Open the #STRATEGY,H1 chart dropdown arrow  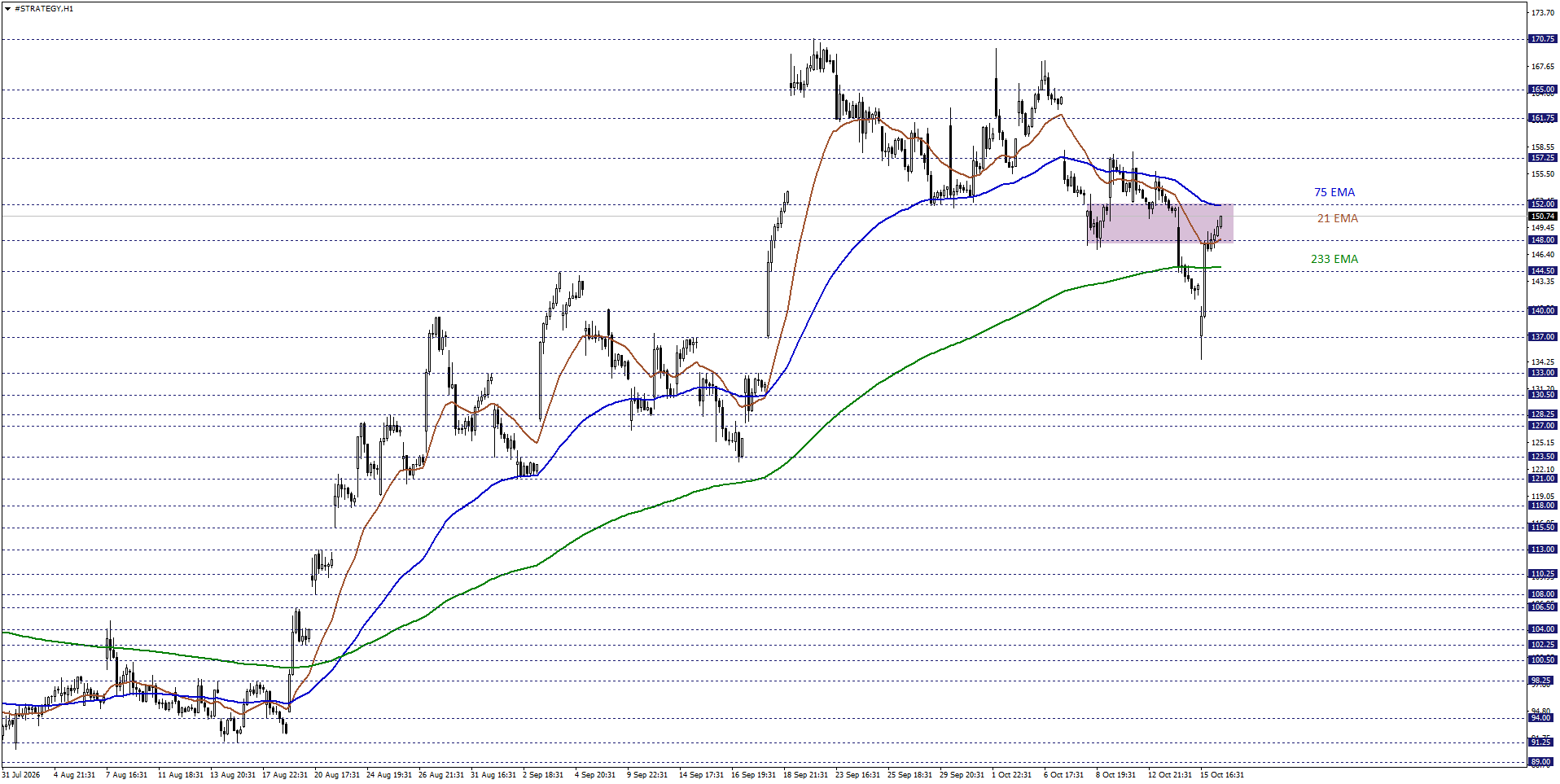coord(7,9)
